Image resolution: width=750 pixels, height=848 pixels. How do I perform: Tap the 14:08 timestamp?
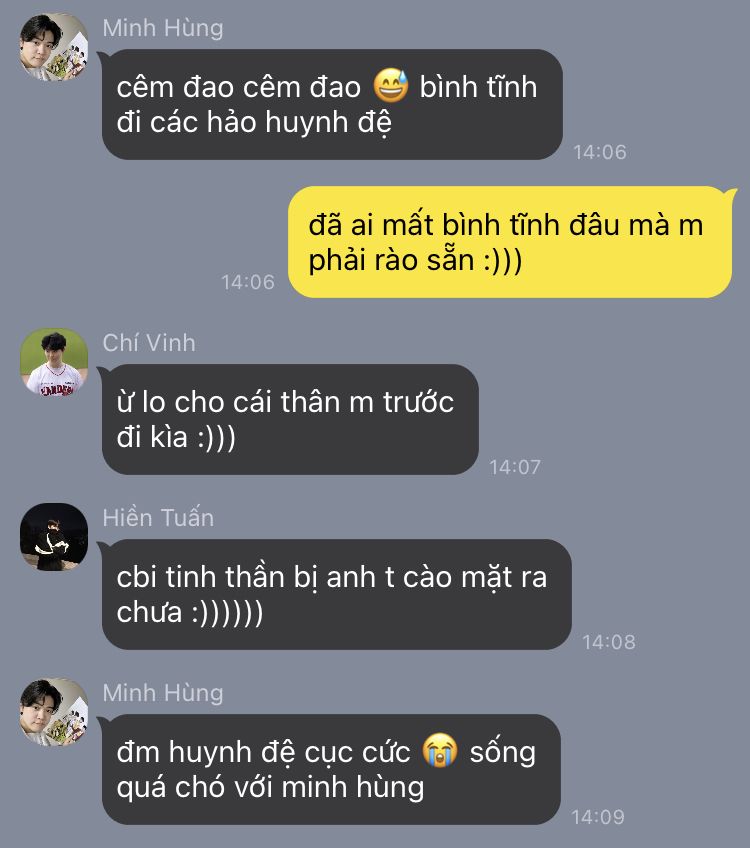(609, 642)
